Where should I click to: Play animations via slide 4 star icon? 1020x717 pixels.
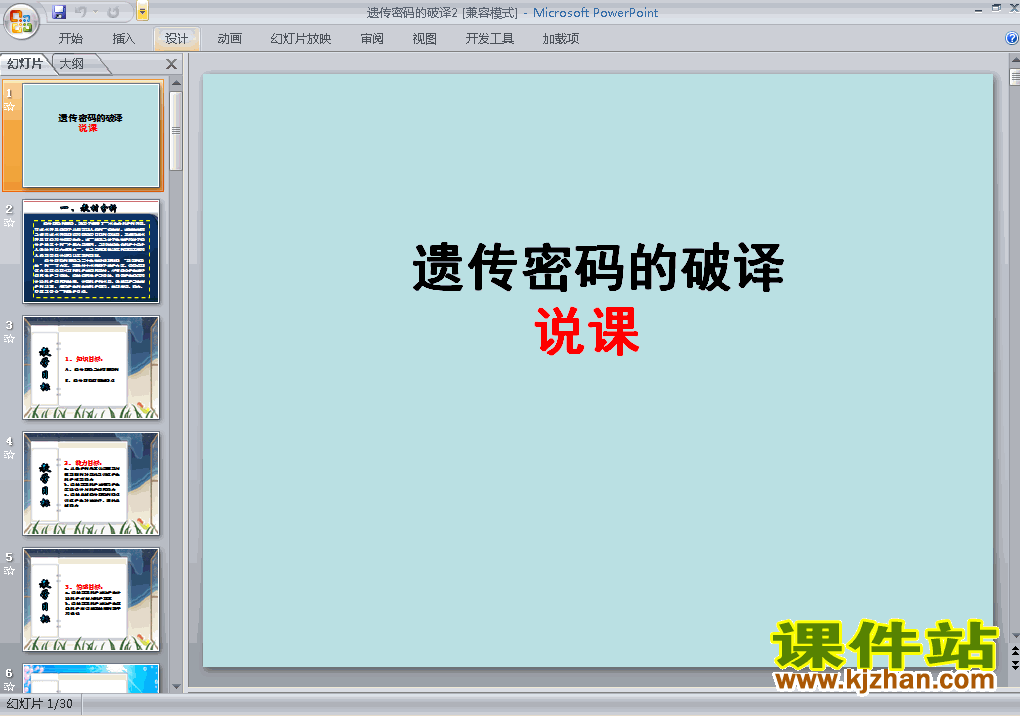[x=9, y=455]
